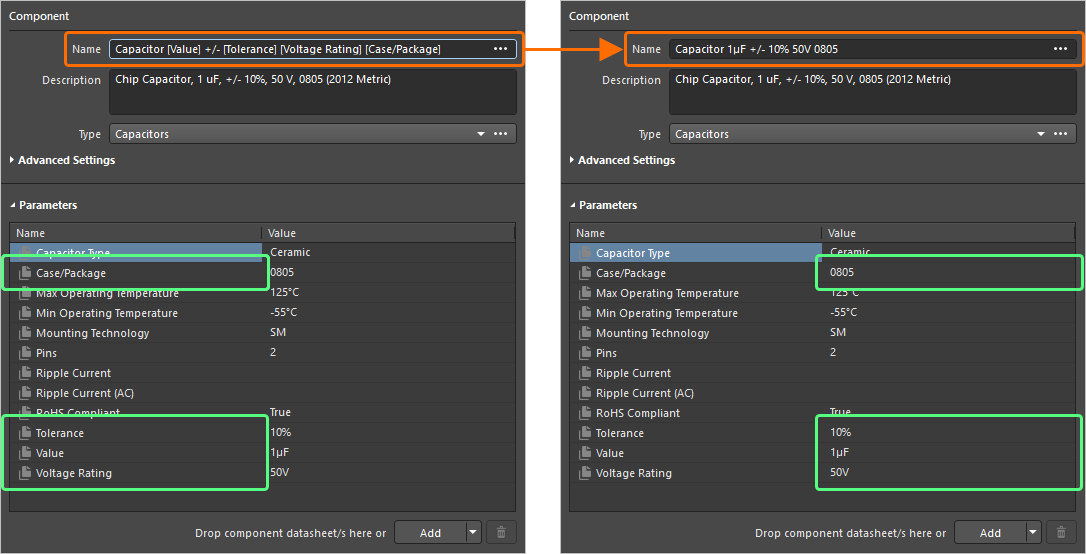This screenshot has height=554, width=1086.
Task: Click the RoHS Compliant icon in right panel
Action: 585,413
